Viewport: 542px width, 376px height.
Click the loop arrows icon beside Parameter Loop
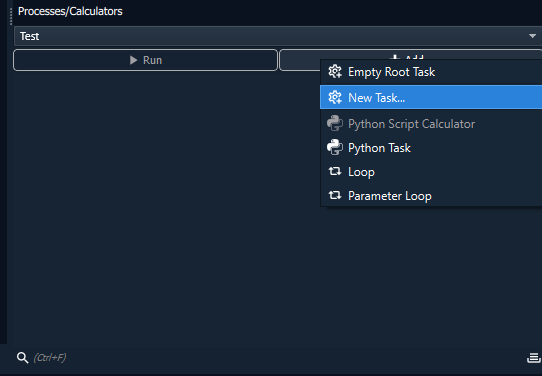click(335, 195)
